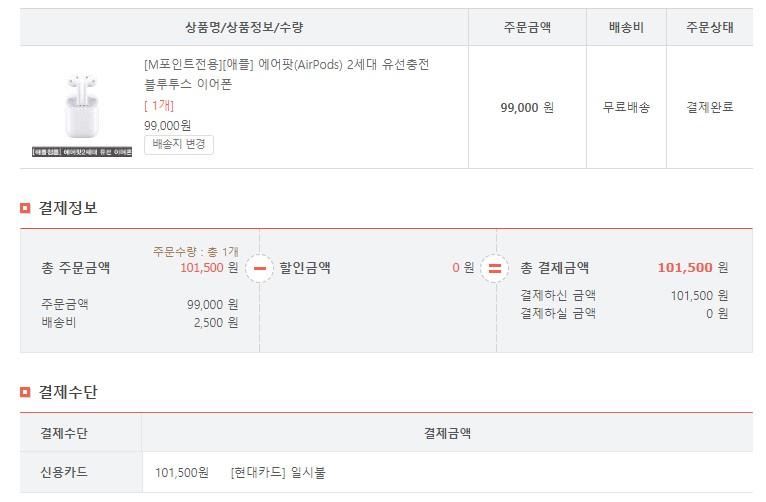Click the 할인금액 label
Screen dimensions: 766x502
[305, 268]
